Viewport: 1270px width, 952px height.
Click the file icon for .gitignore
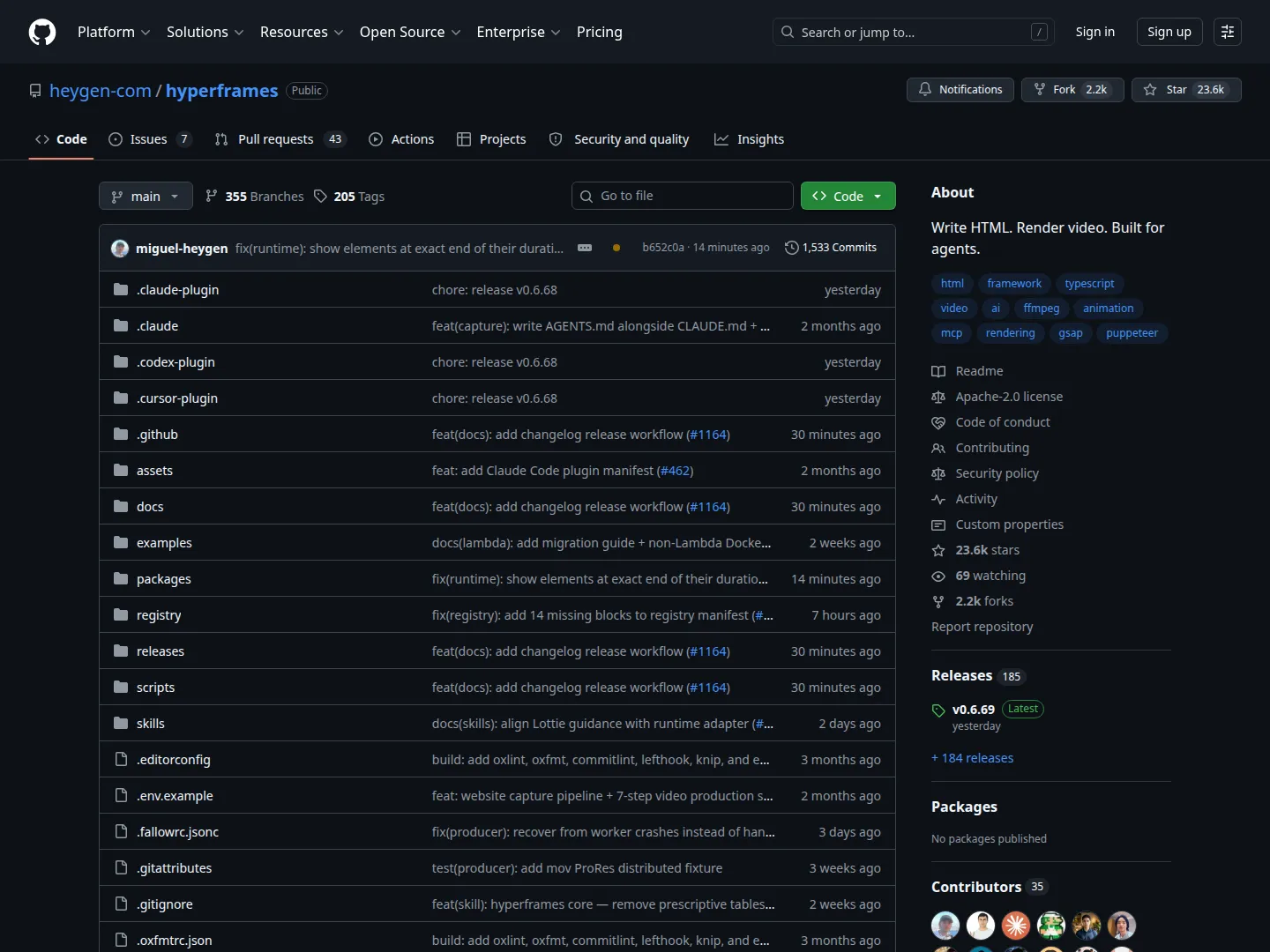click(121, 904)
